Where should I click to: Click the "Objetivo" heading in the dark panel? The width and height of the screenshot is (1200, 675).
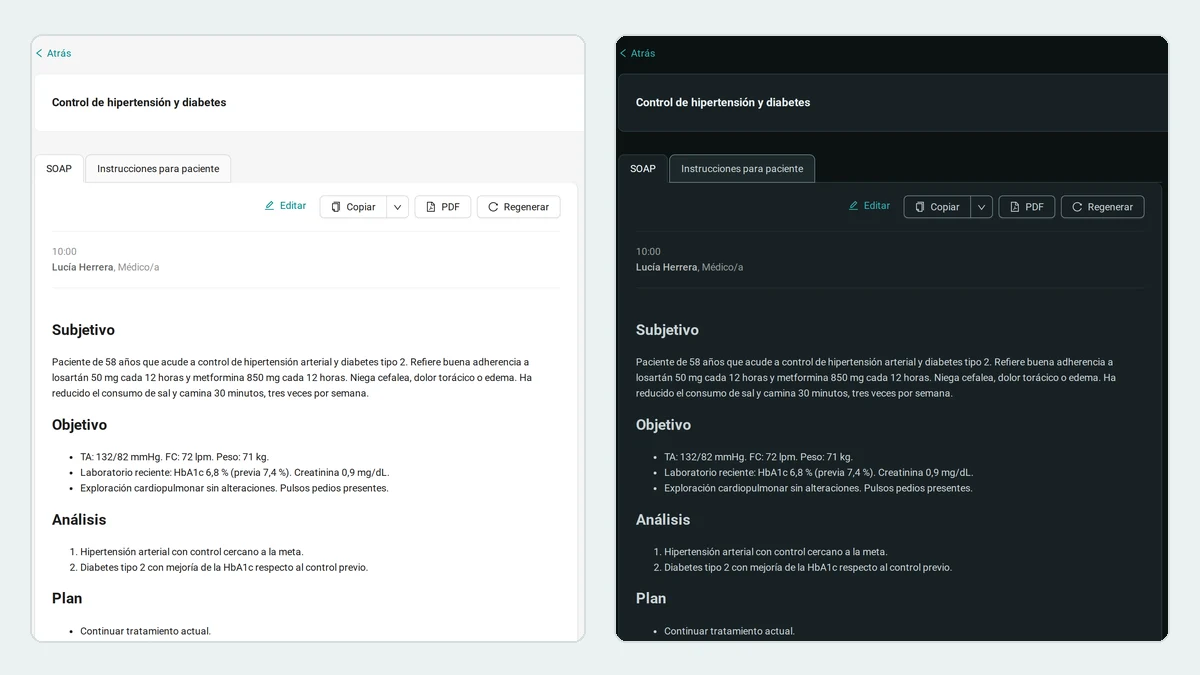tap(663, 425)
